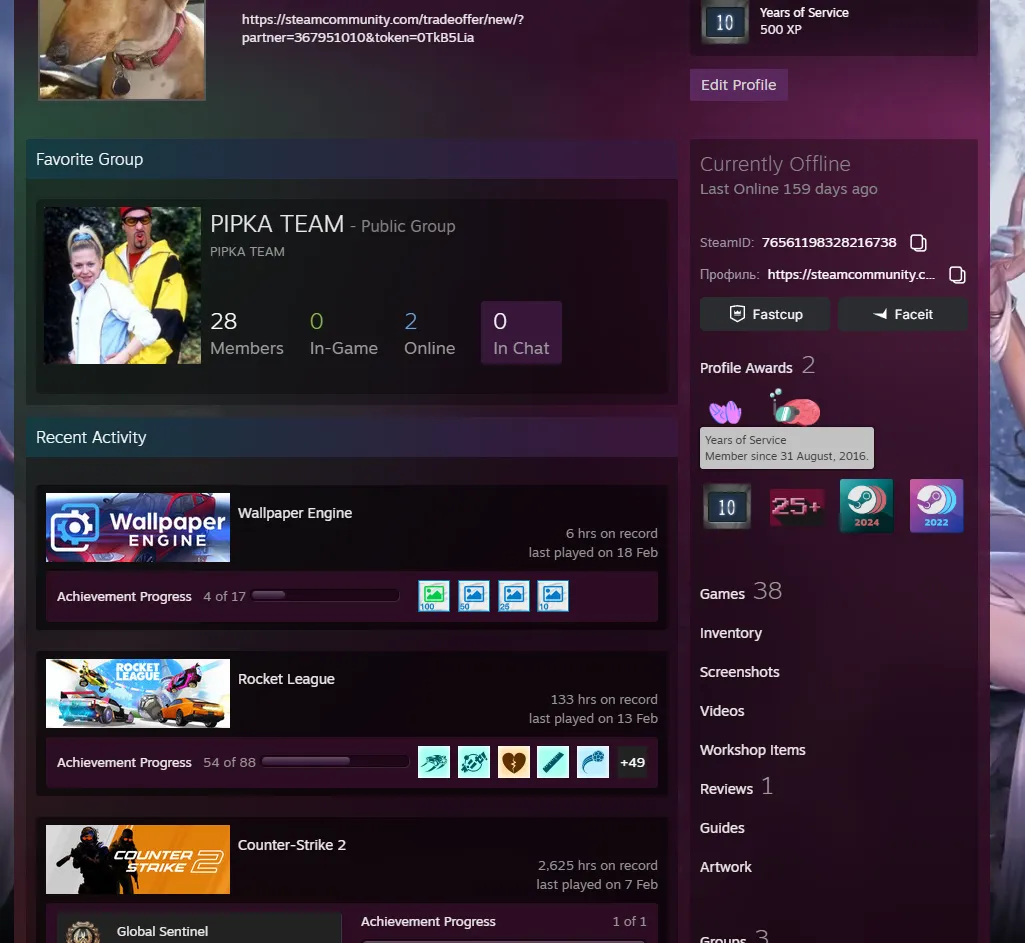Copy the SteamID with the copy icon
Viewport: 1025px width, 943px height.
click(918, 242)
